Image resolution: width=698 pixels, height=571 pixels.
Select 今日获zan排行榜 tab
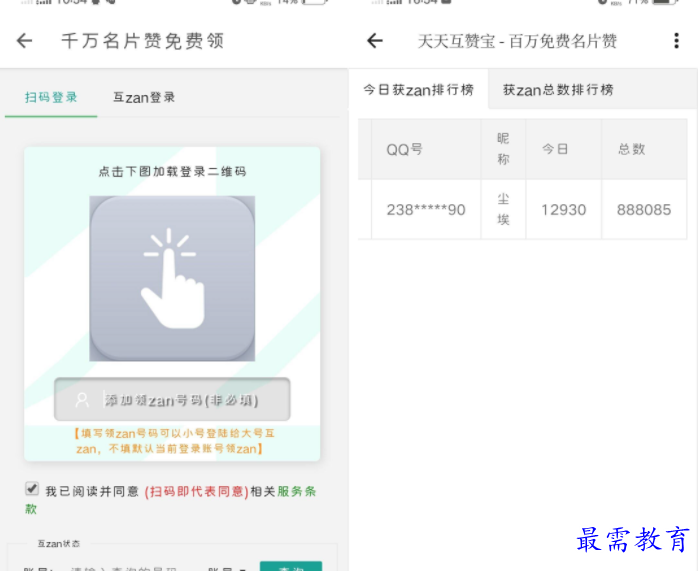[418, 90]
